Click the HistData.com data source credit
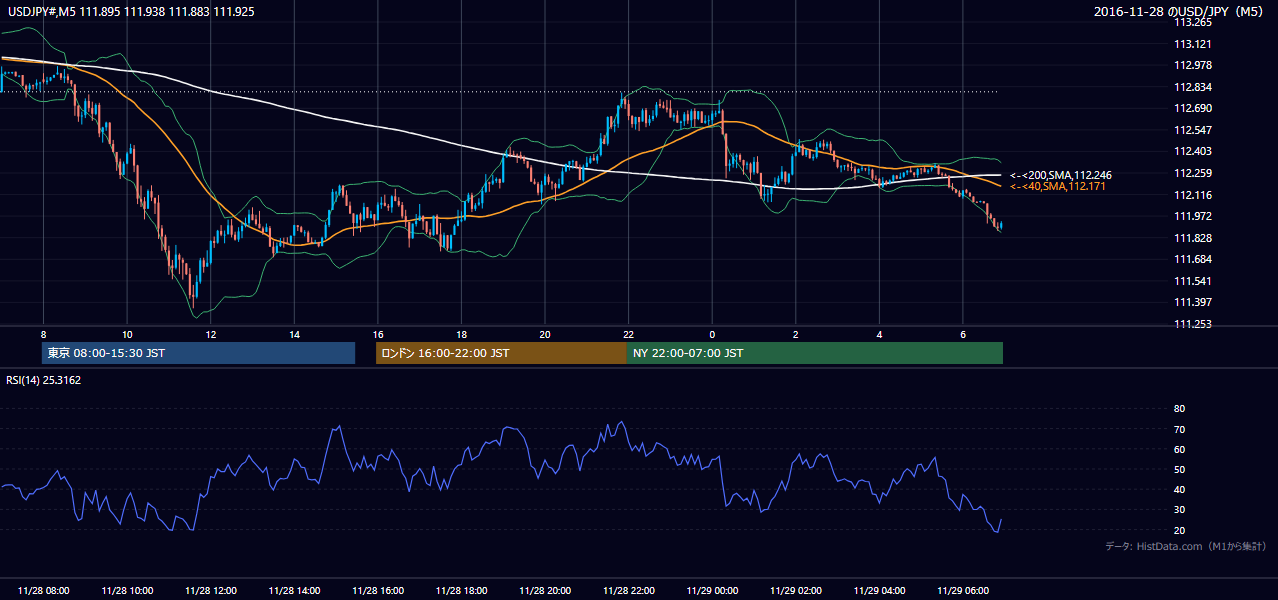This screenshot has height=600, width=1278. (1185, 546)
